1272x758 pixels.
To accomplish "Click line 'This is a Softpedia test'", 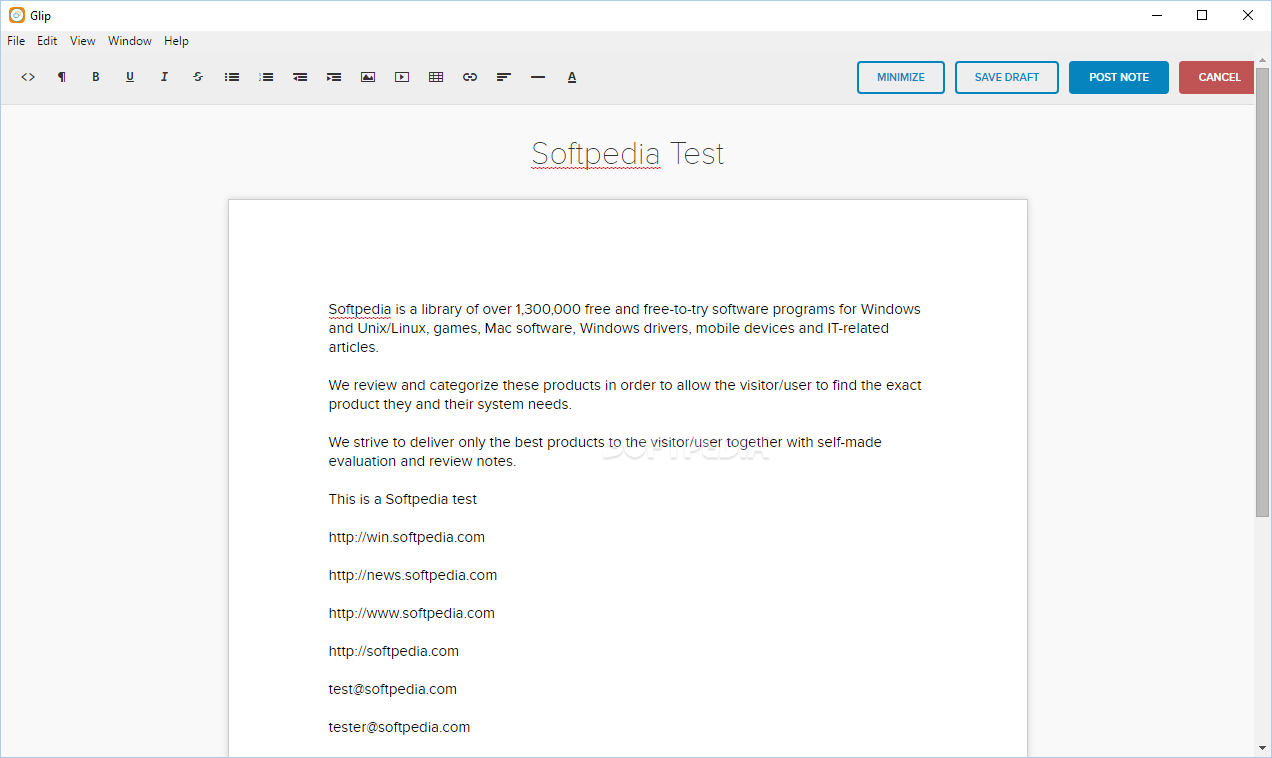I will click(403, 499).
